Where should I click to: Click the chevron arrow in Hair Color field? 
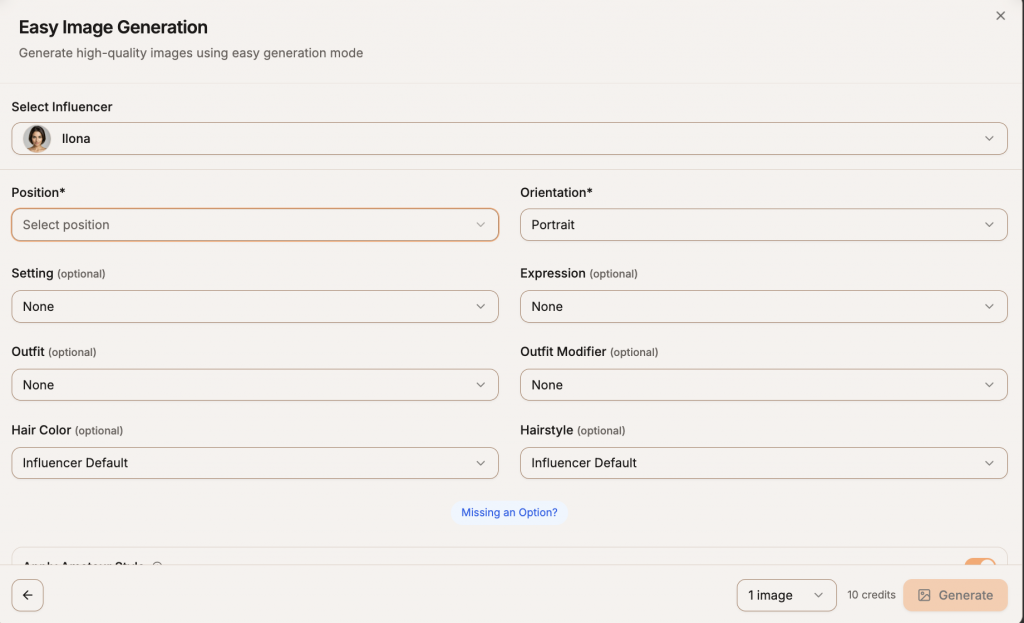click(x=480, y=463)
